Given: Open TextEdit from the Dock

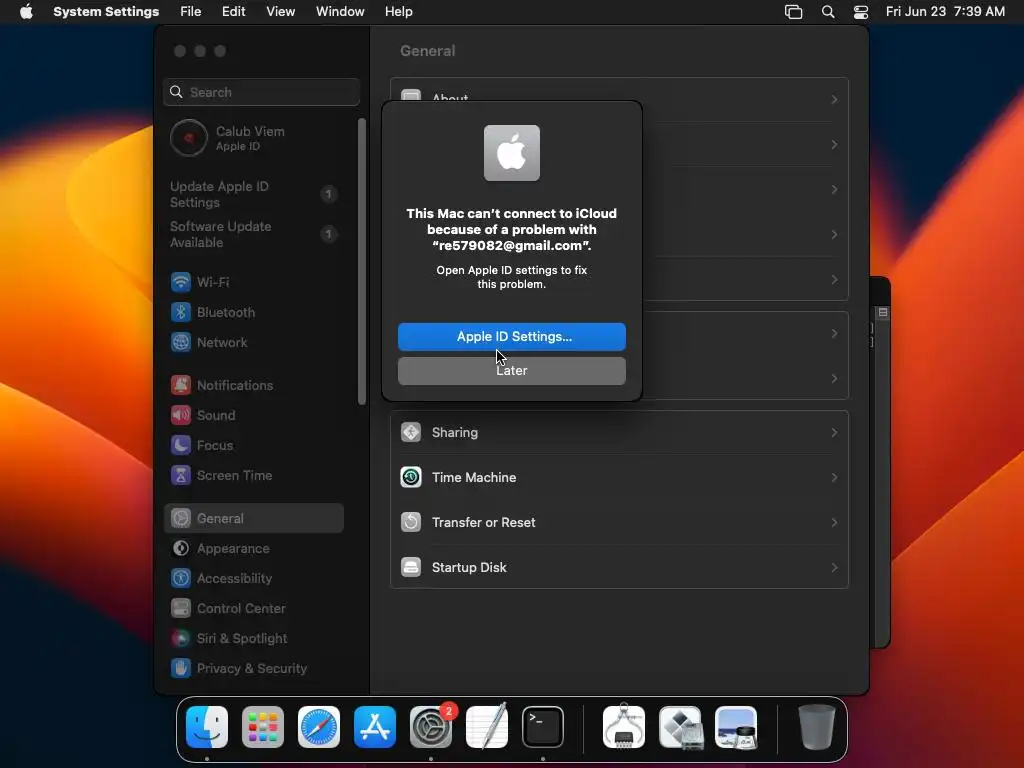Looking at the screenshot, I should 487,726.
